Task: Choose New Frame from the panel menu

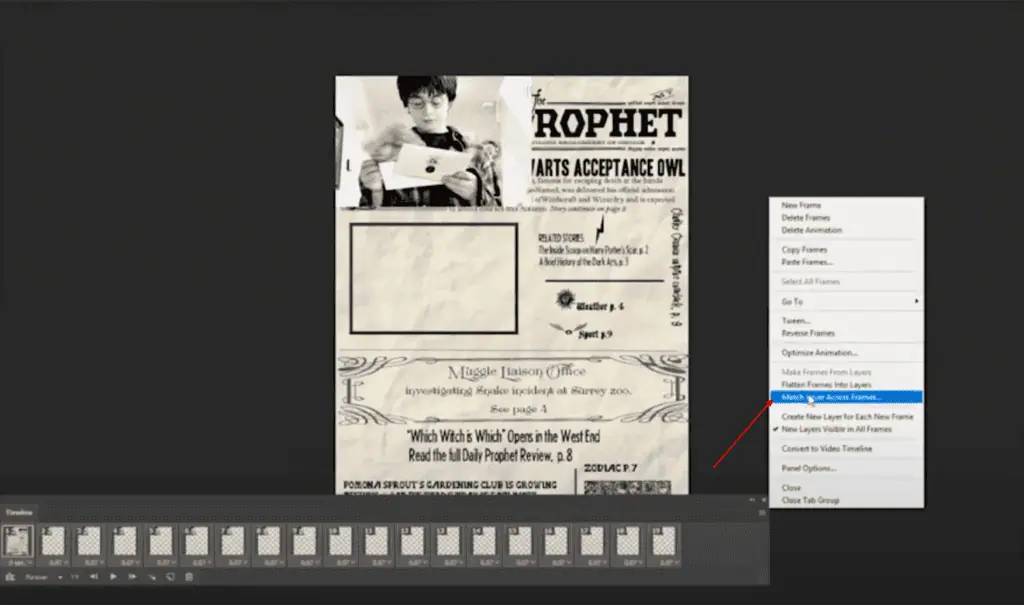Action: [x=801, y=205]
